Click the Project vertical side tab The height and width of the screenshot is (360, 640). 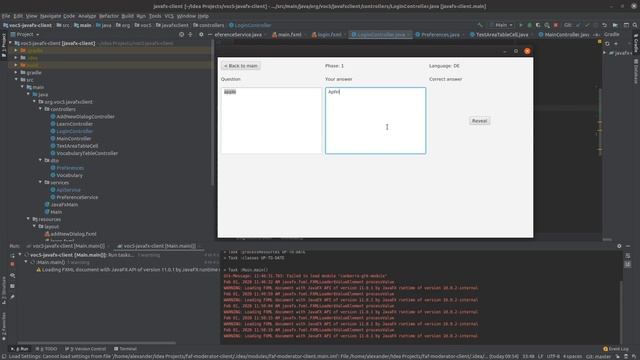4,45
